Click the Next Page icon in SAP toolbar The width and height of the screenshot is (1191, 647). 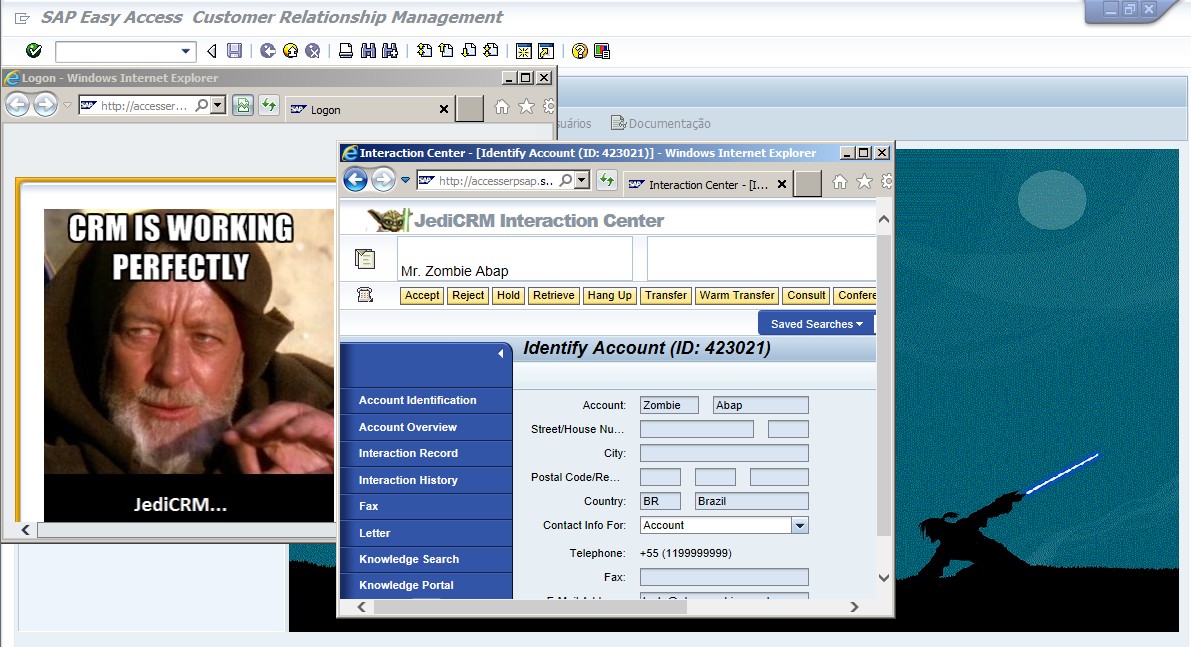(469, 51)
